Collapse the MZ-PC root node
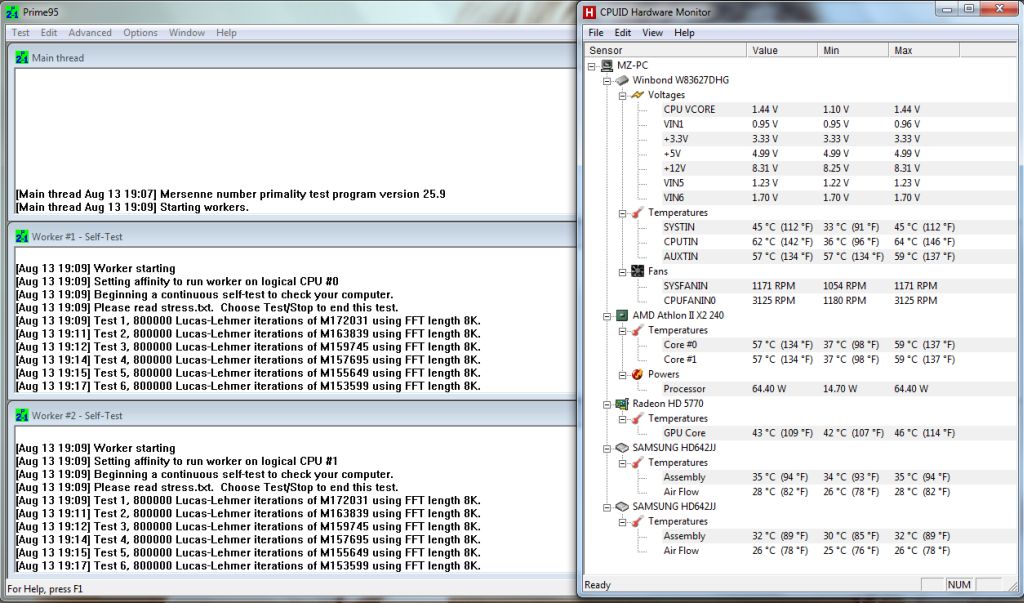This screenshot has width=1024, height=603. pyautogui.click(x=592, y=66)
